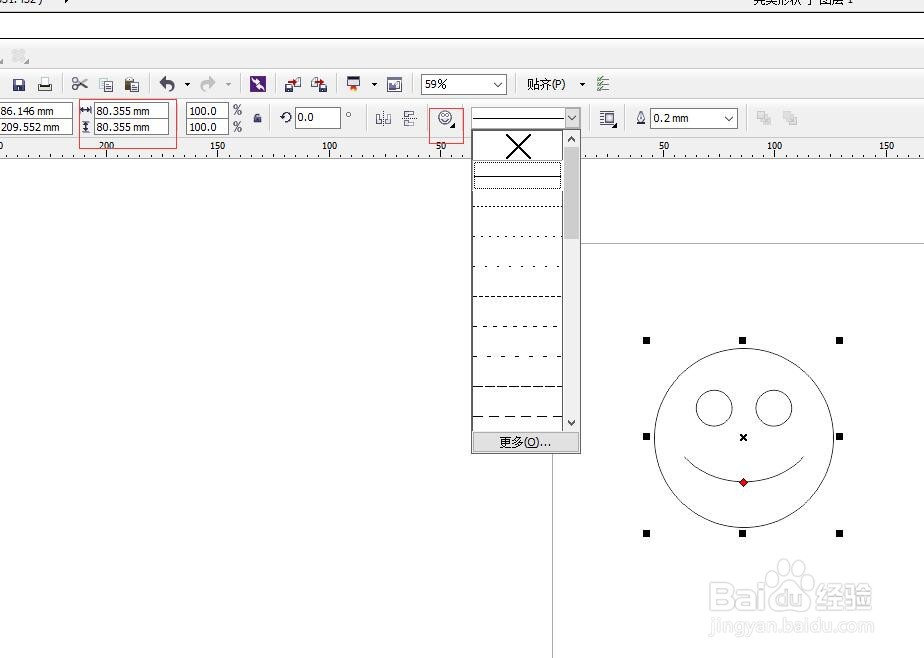Screen dimensions: 924x658
Task: Undo the last action
Action: click(167, 84)
